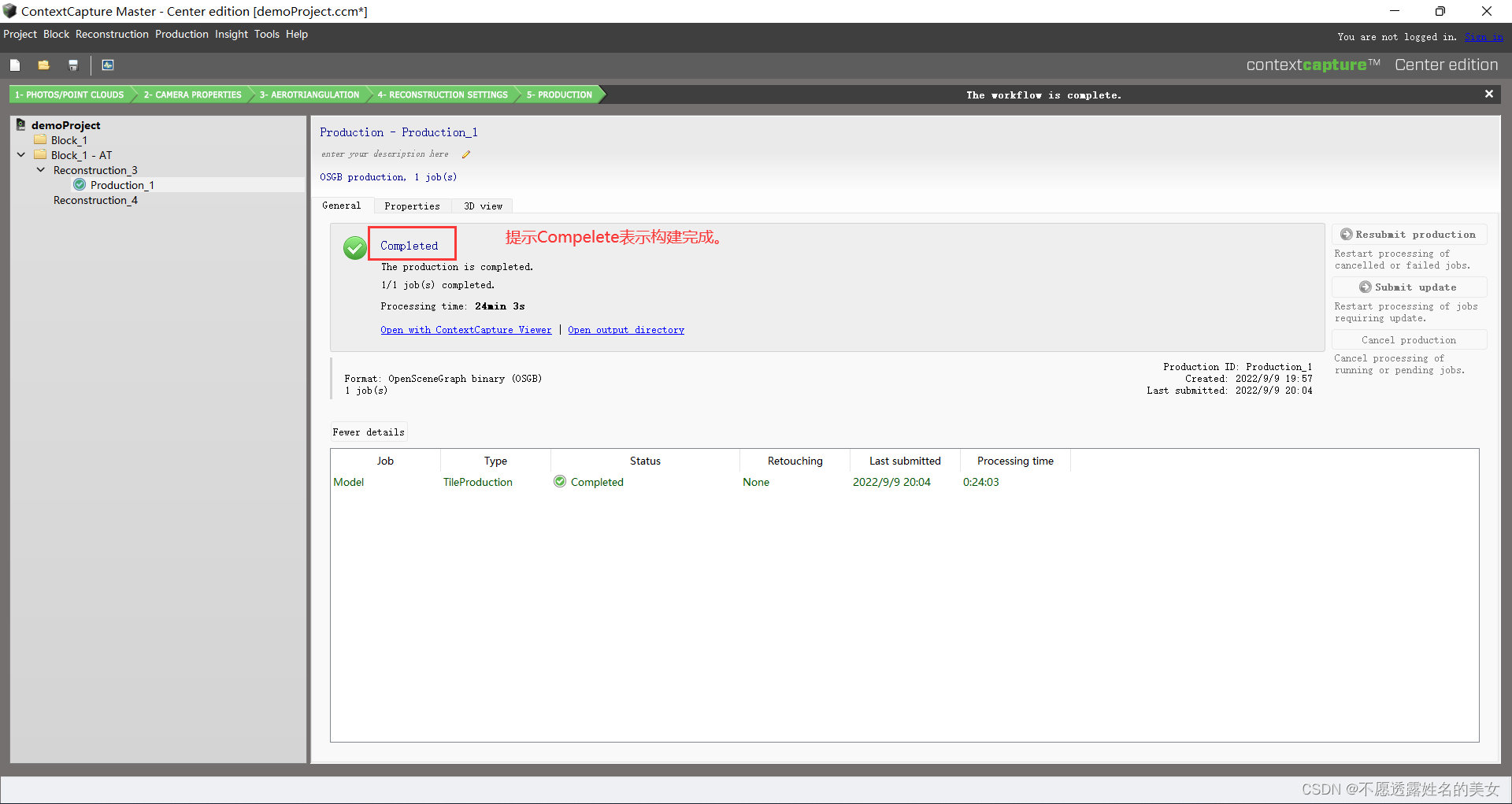This screenshot has height=804, width=1512.
Task: Select Production_1 in the project tree
Action: pyautogui.click(x=122, y=185)
